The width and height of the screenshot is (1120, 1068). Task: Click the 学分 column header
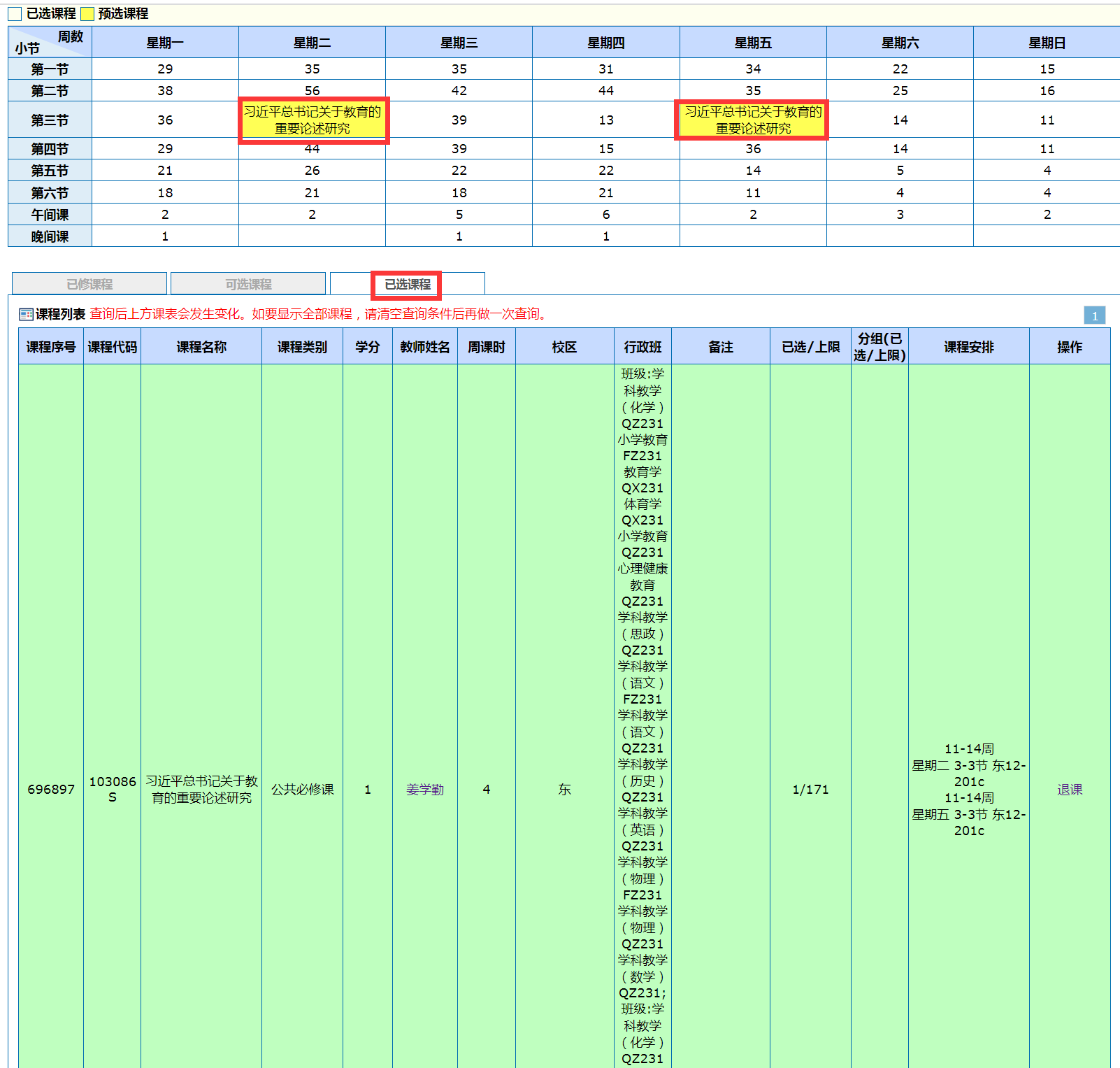pyautogui.click(x=367, y=347)
